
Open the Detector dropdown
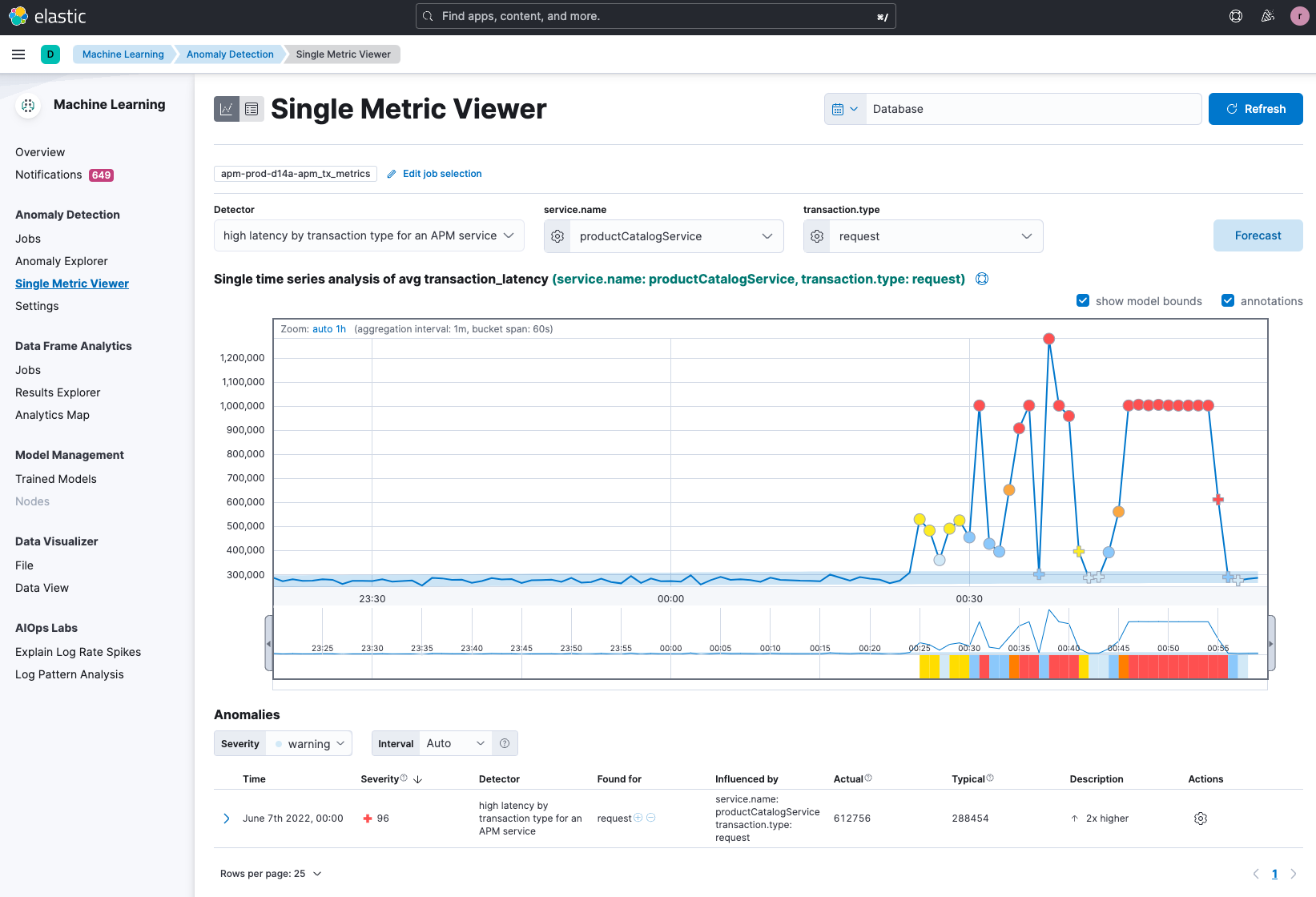(368, 235)
